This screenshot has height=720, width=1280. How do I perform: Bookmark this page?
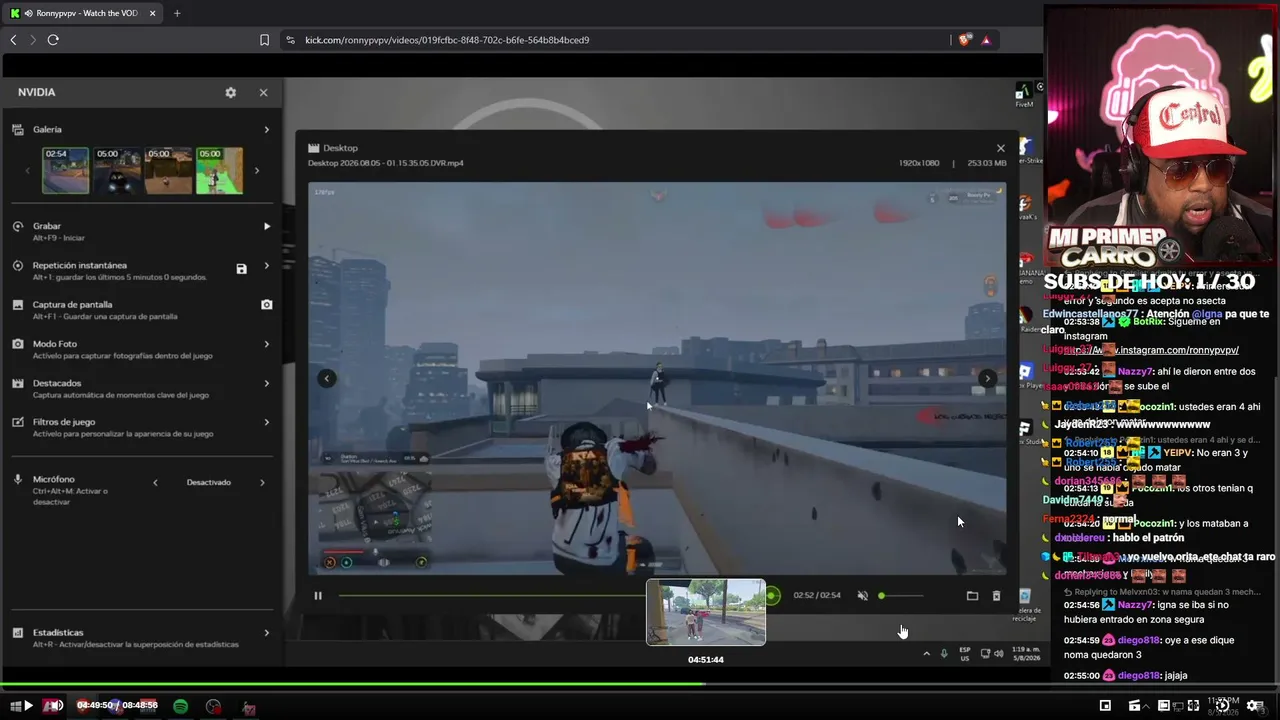[x=264, y=40]
